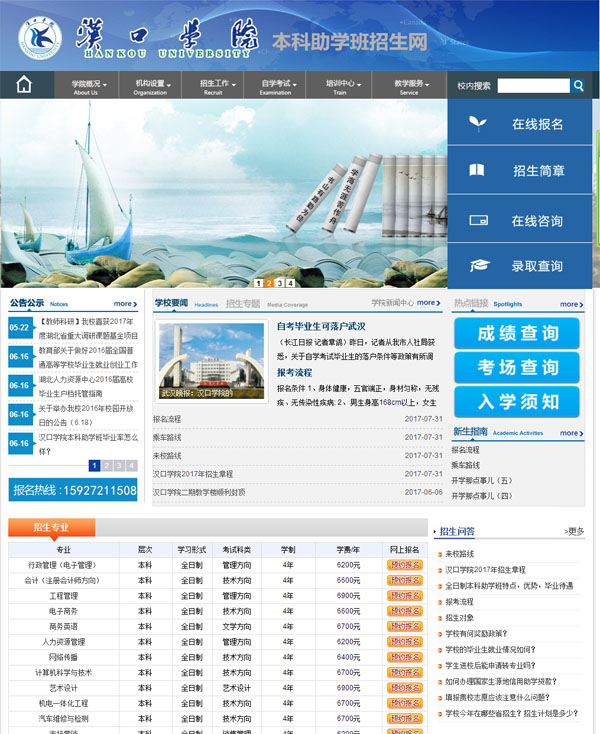600x734 pixels.
Task: Open 自考毕业生可落户武汉 headline
Action: tap(321, 327)
